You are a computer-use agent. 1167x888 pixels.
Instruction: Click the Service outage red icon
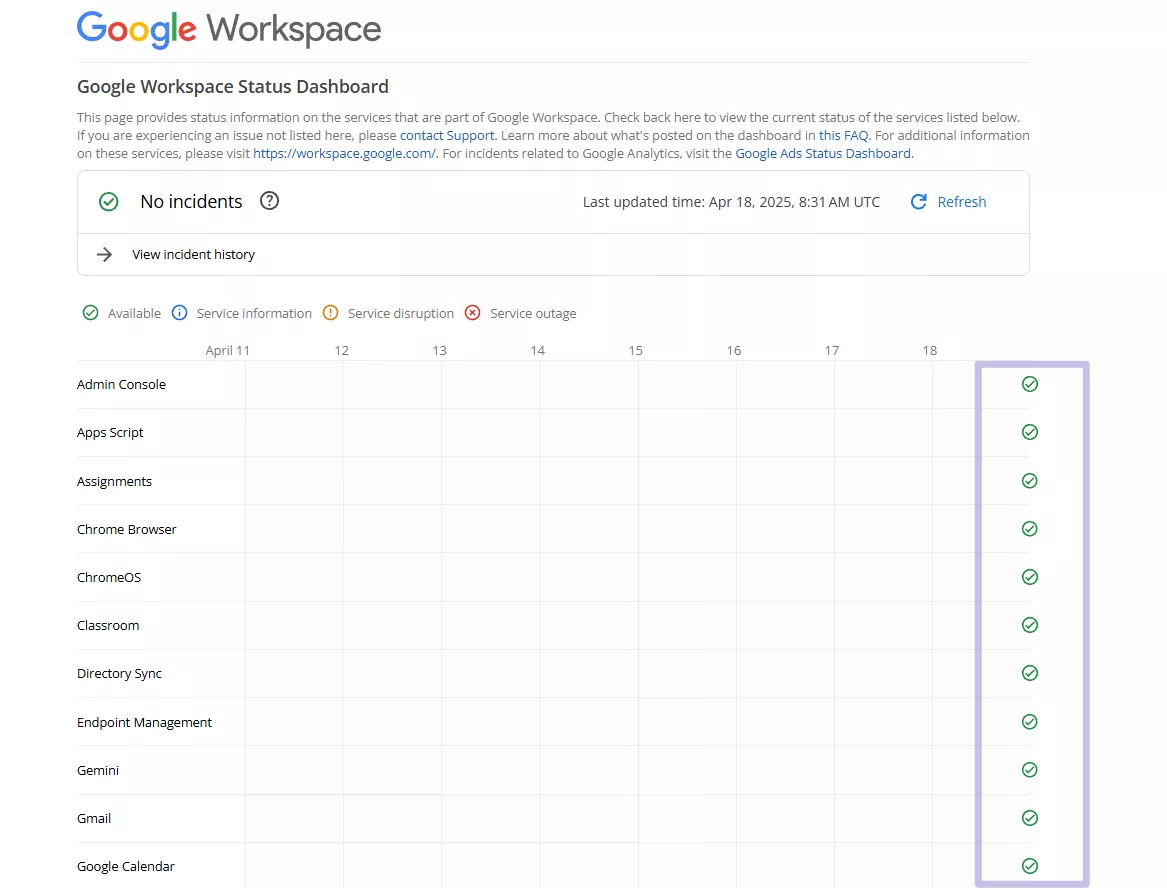click(472, 313)
